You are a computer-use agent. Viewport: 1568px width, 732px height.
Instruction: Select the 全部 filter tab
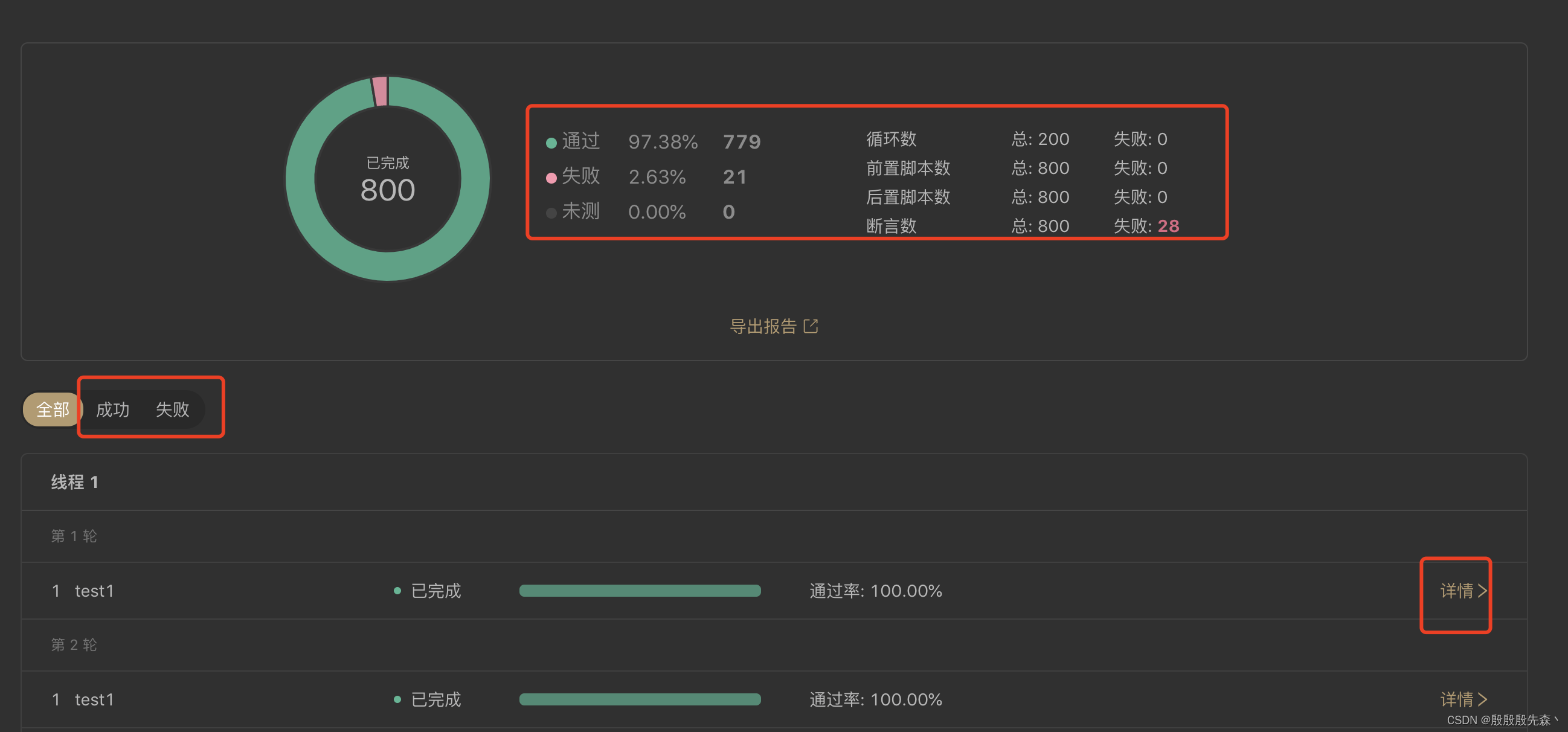click(53, 409)
